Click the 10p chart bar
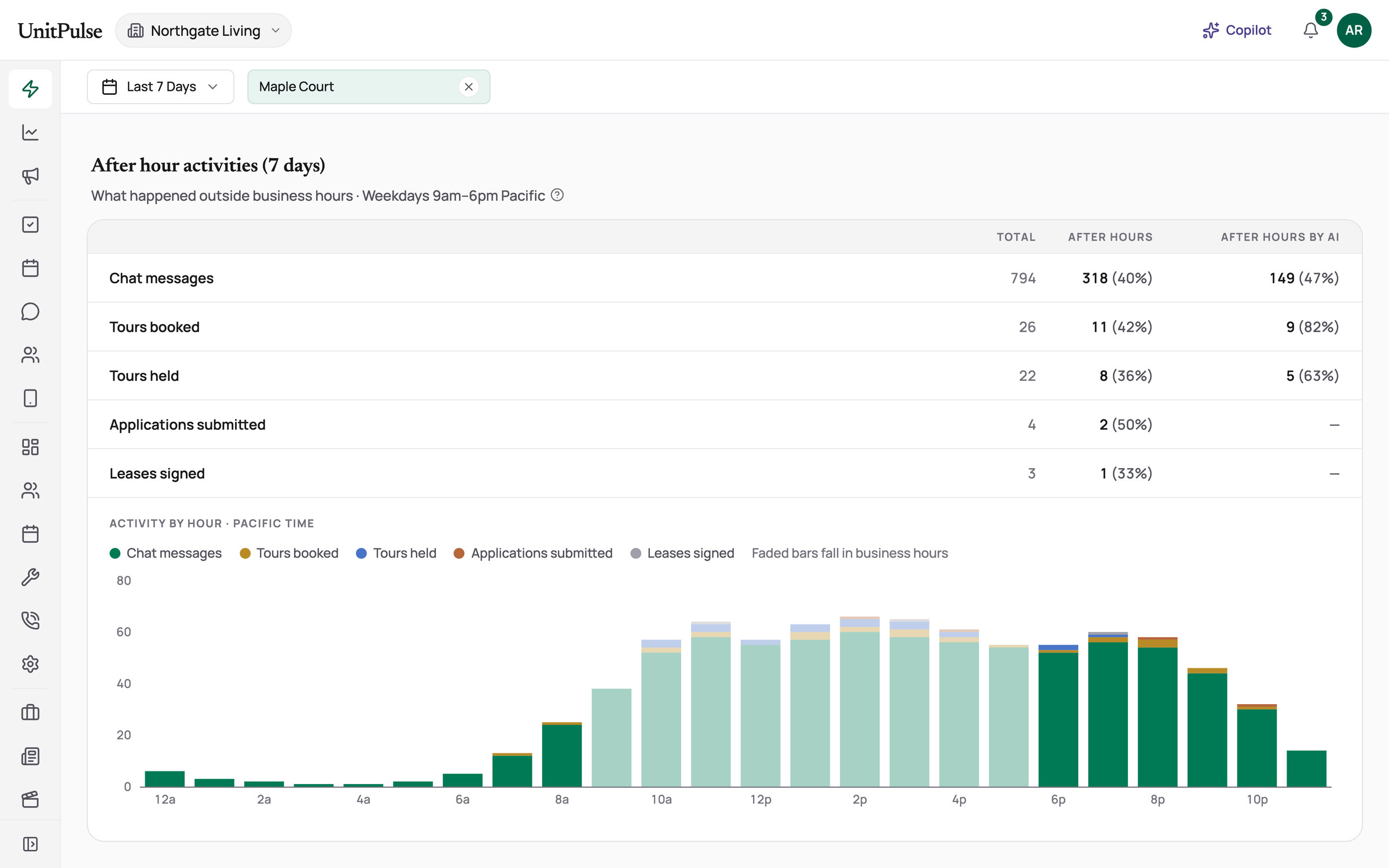This screenshot has height=868, width=1389. click(1256, 746)
